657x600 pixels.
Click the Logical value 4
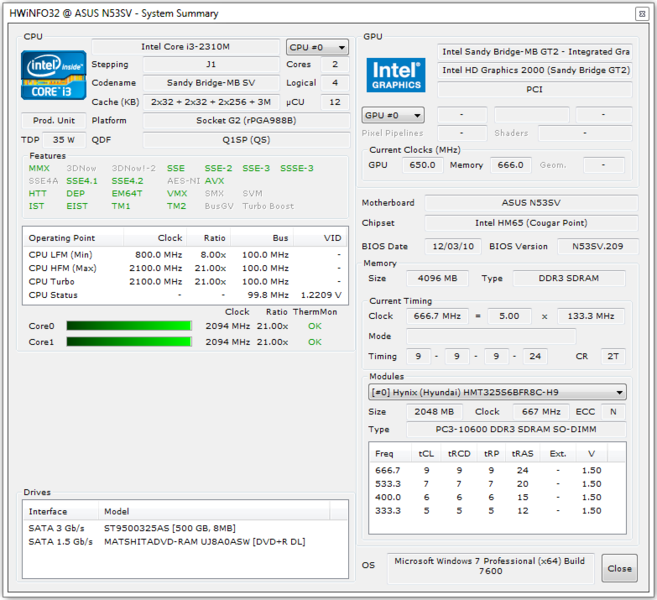[335, 83]
